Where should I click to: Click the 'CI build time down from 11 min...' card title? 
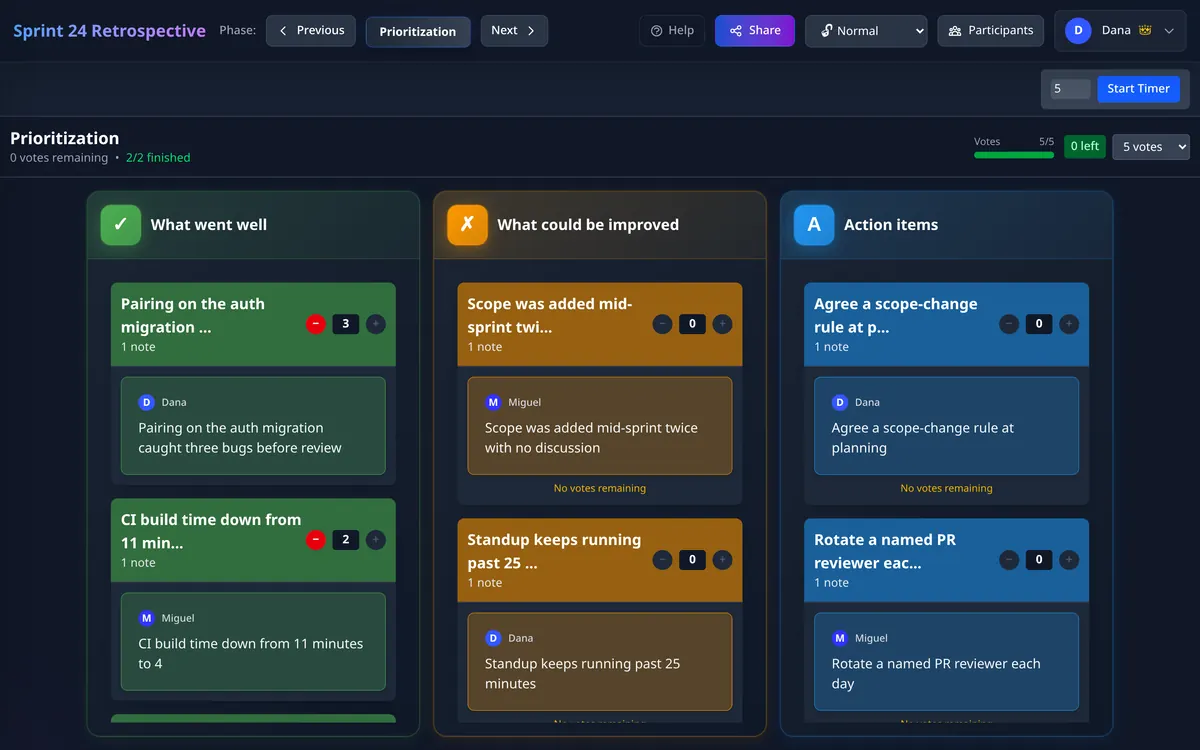click(211, 531)
